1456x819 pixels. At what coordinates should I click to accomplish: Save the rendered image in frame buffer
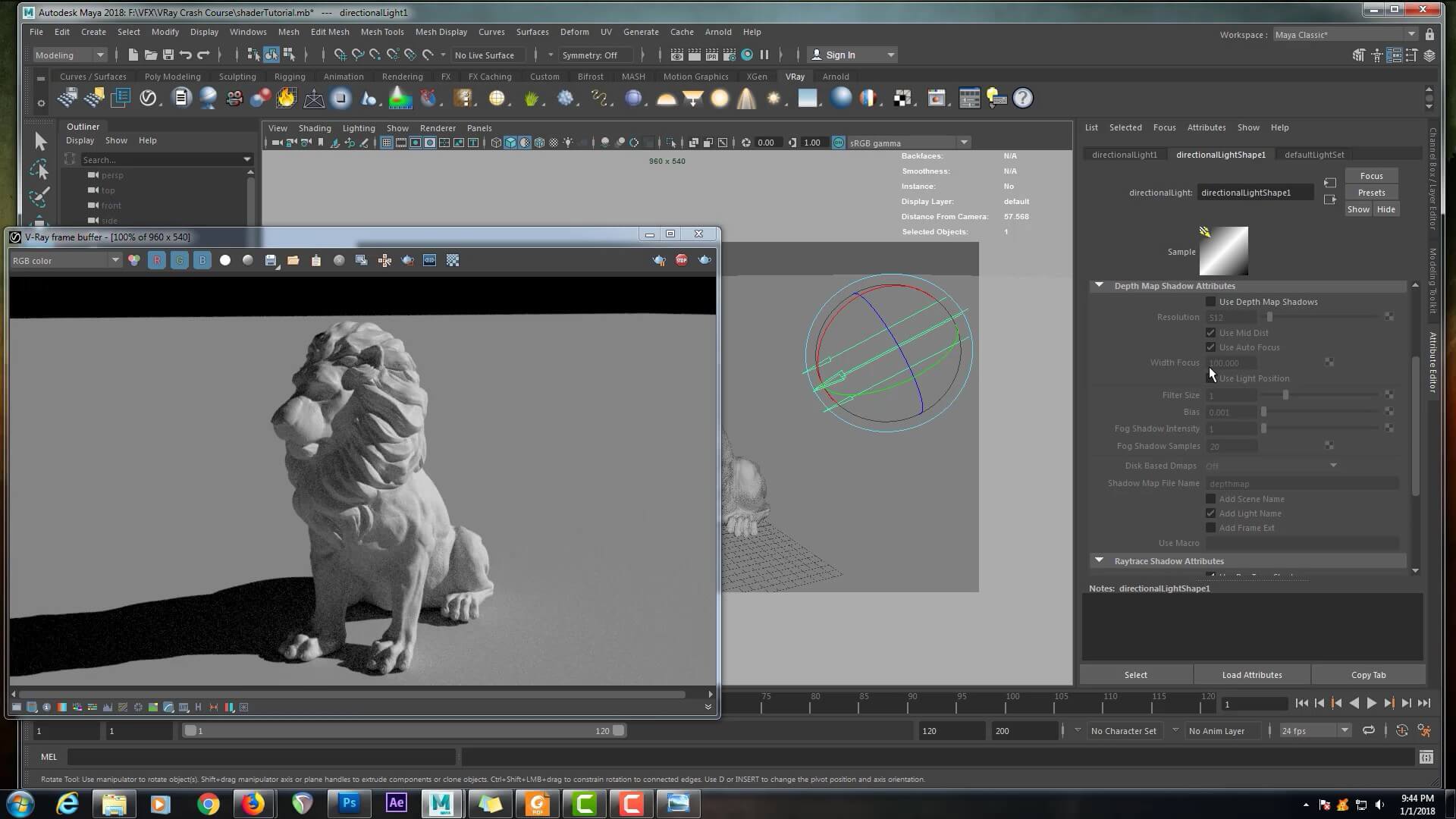coord(271,260)
